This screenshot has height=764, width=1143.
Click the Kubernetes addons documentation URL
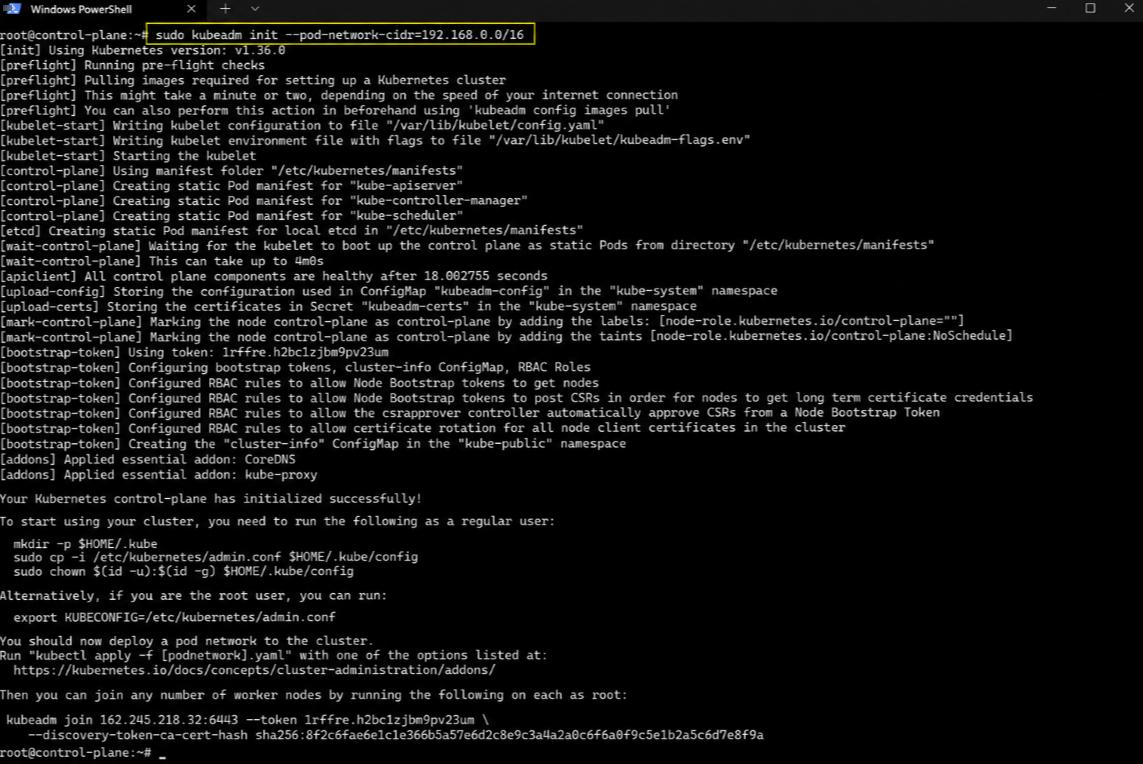coord(254,670)
